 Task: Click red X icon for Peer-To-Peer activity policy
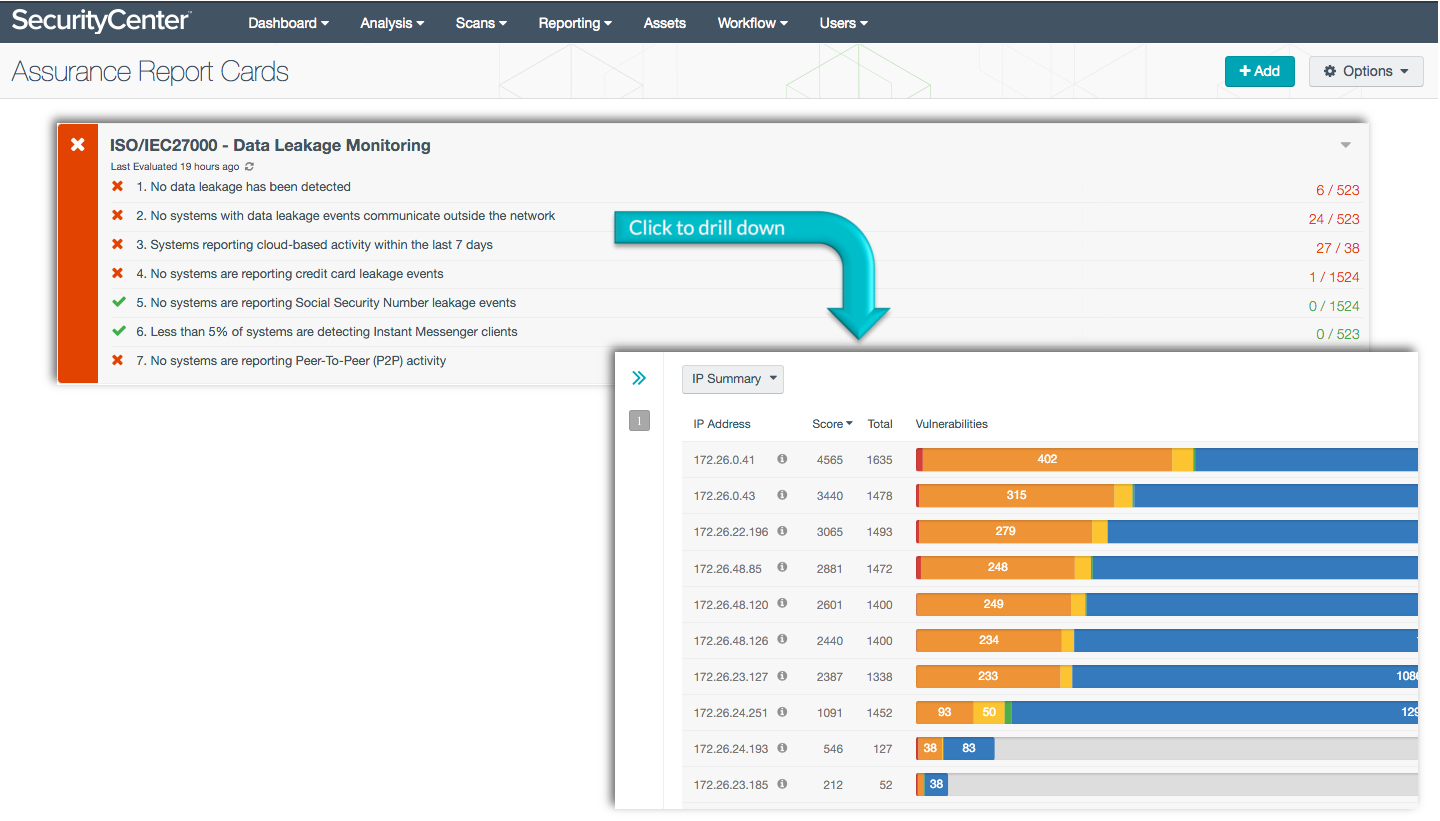tap(118, 361)
